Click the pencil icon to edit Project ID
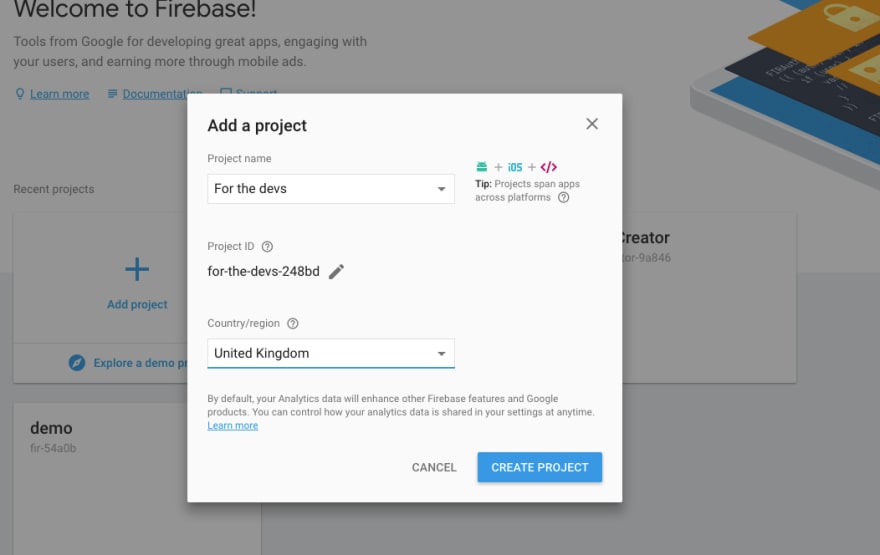 tap(336, 272)
